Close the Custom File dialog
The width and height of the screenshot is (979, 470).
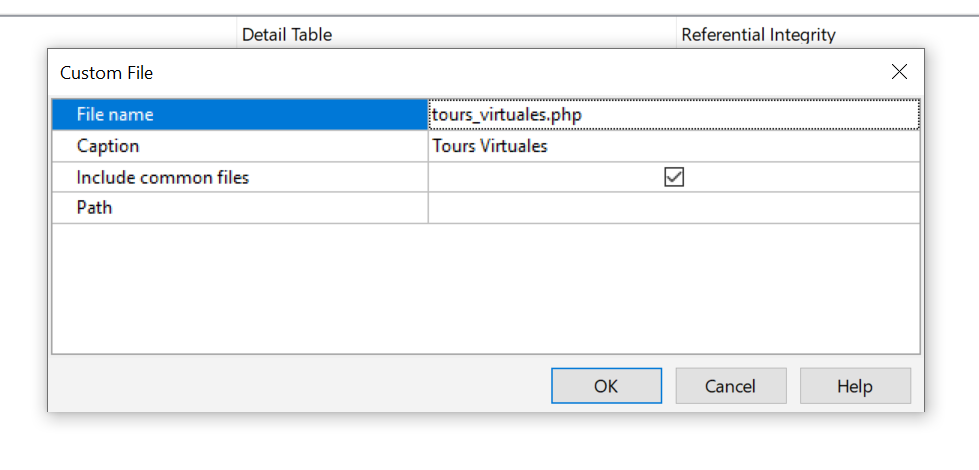point(899,72)
